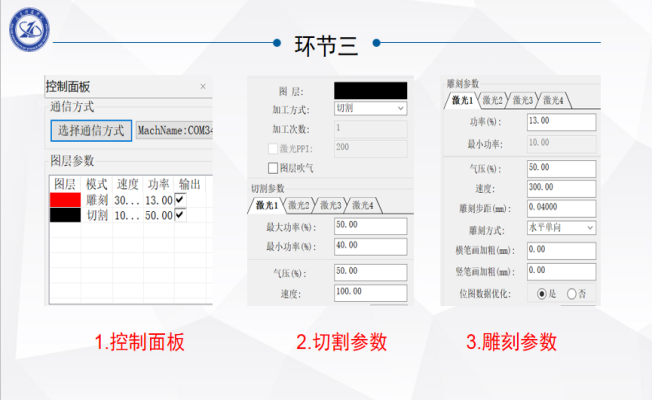Close the 控制面板 panel with the X
The image size is (652, 400).
(203, 87)
